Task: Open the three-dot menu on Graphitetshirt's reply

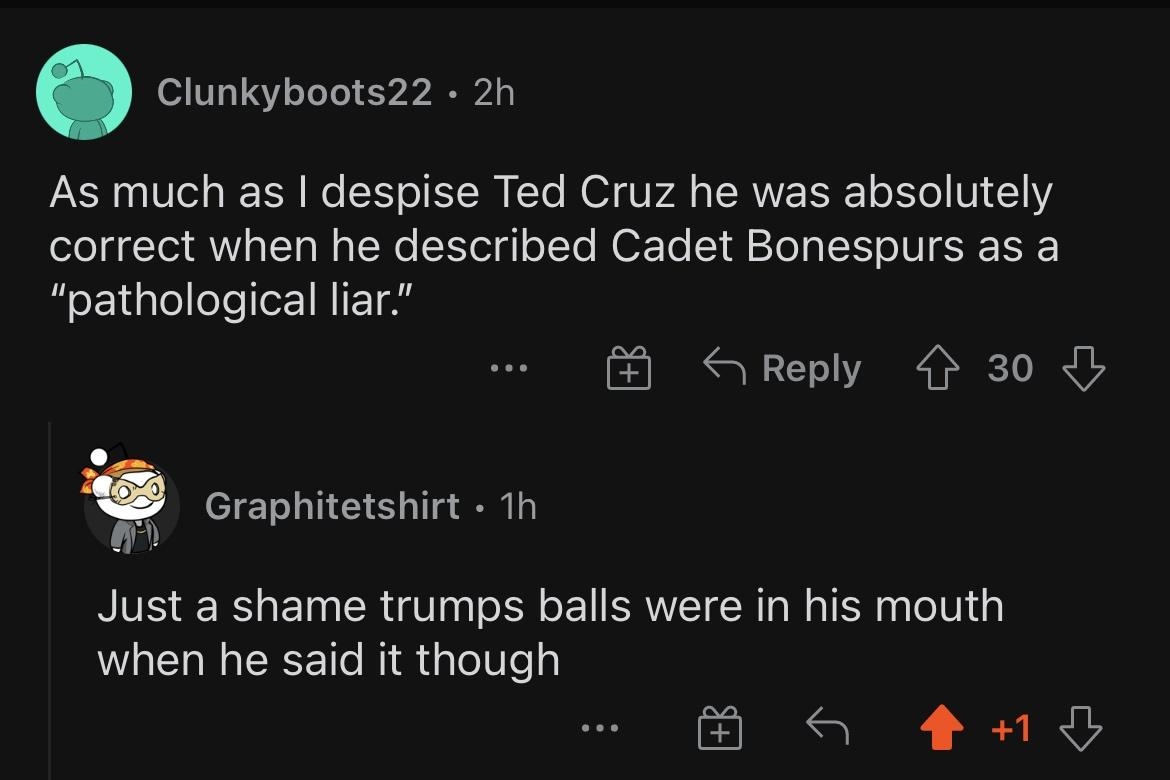Action: [x=600, y=731]
